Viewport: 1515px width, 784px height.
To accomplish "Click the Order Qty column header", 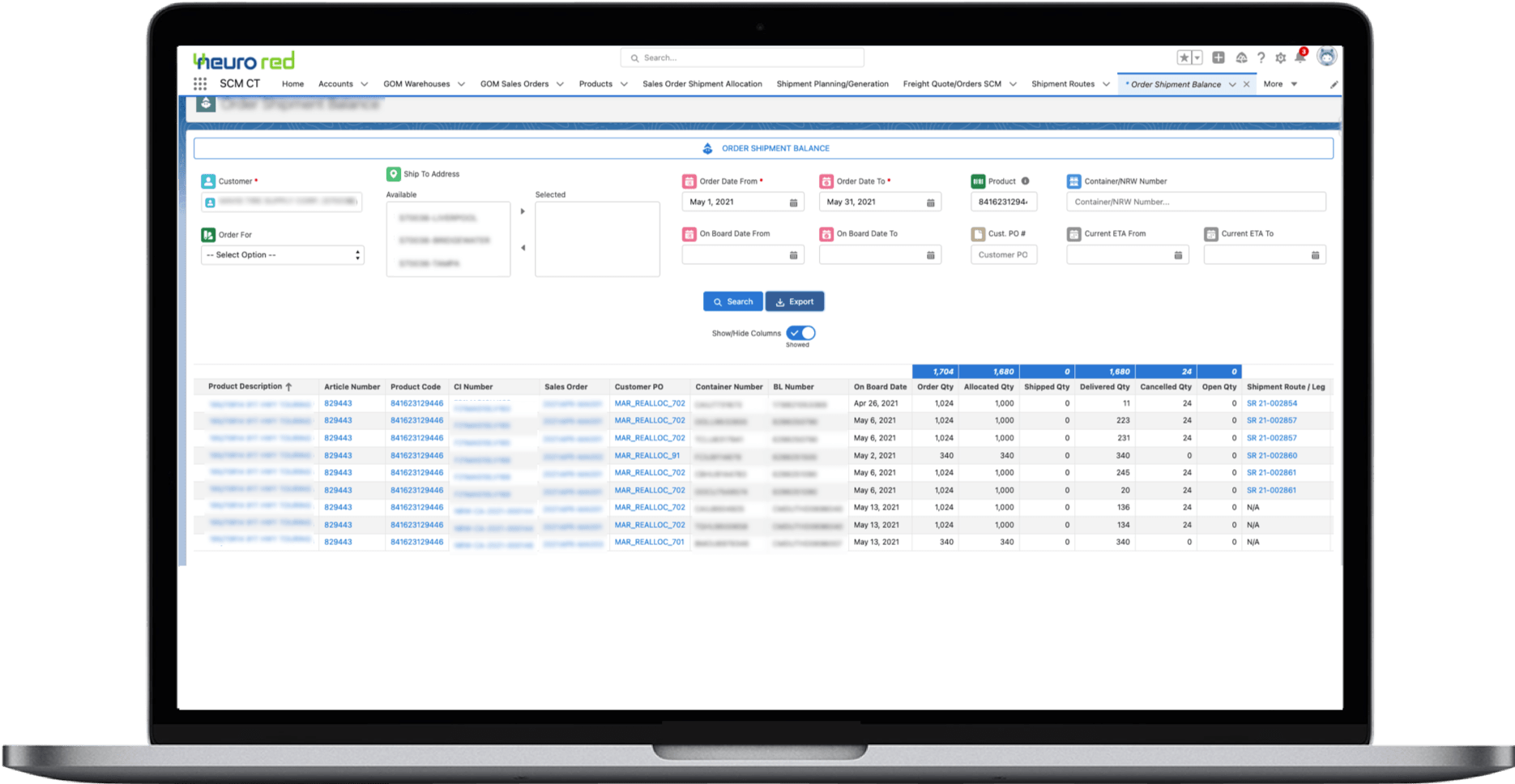I will 935,387.
